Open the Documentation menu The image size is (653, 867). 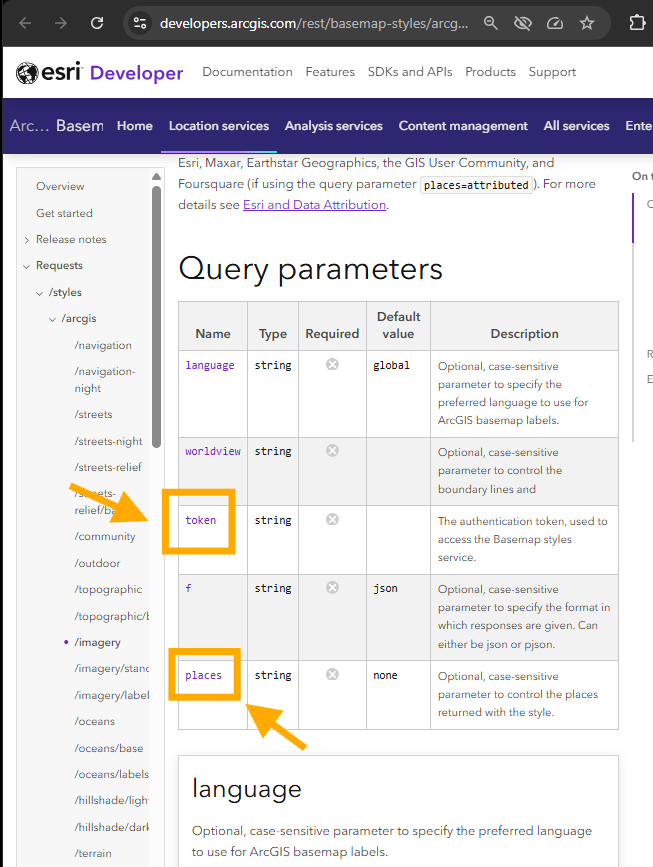click(247, 72)
